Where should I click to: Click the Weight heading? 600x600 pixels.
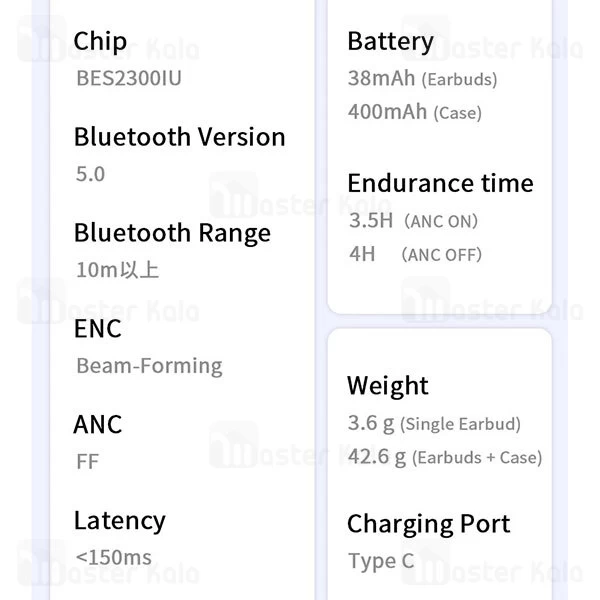pyautogui.click(x=387, y=386)
